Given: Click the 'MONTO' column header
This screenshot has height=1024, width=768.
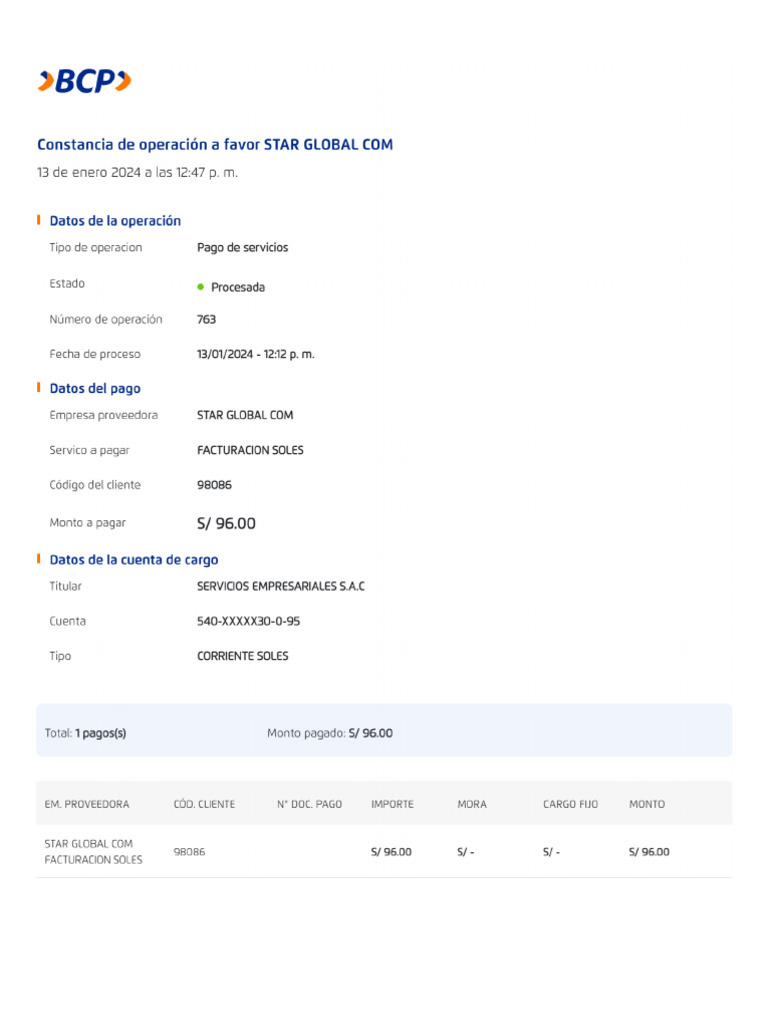Looking at the screenshot, I should coord(647,805).
